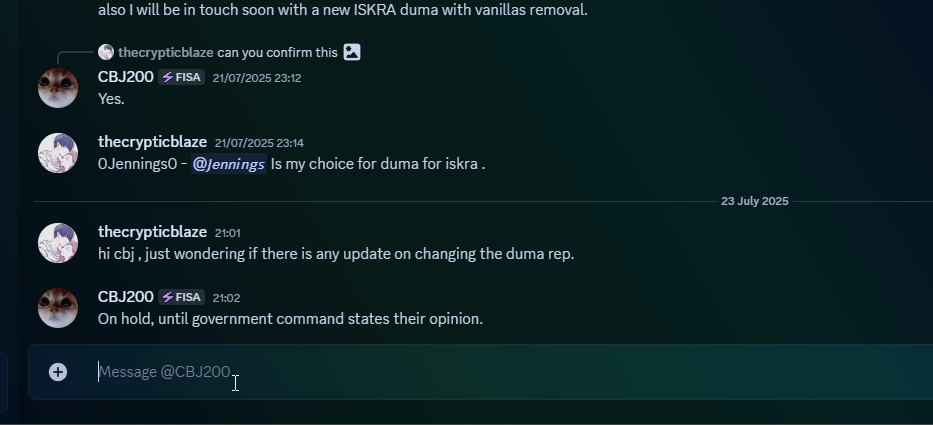Open the image attachment icon in reply preview
This screenshot has width=933, height=425.
click(352, 52)
